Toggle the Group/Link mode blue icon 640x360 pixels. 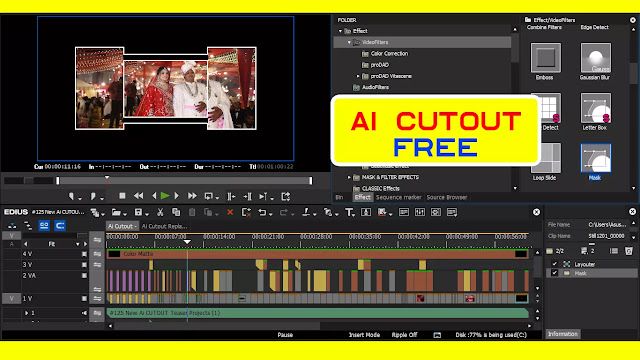click(x=44, y=226)
